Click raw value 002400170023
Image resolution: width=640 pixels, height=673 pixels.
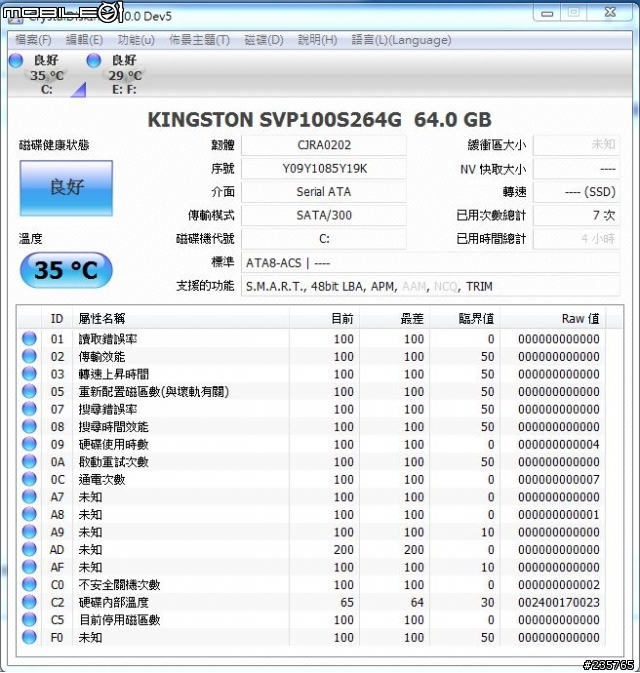tap(558, 602)
